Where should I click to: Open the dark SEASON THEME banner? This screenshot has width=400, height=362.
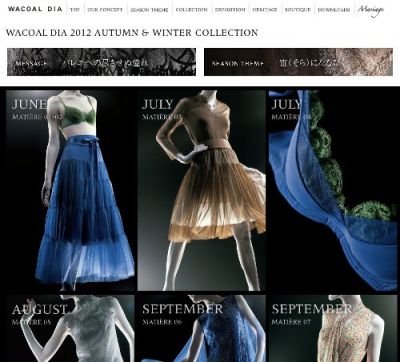298,62
